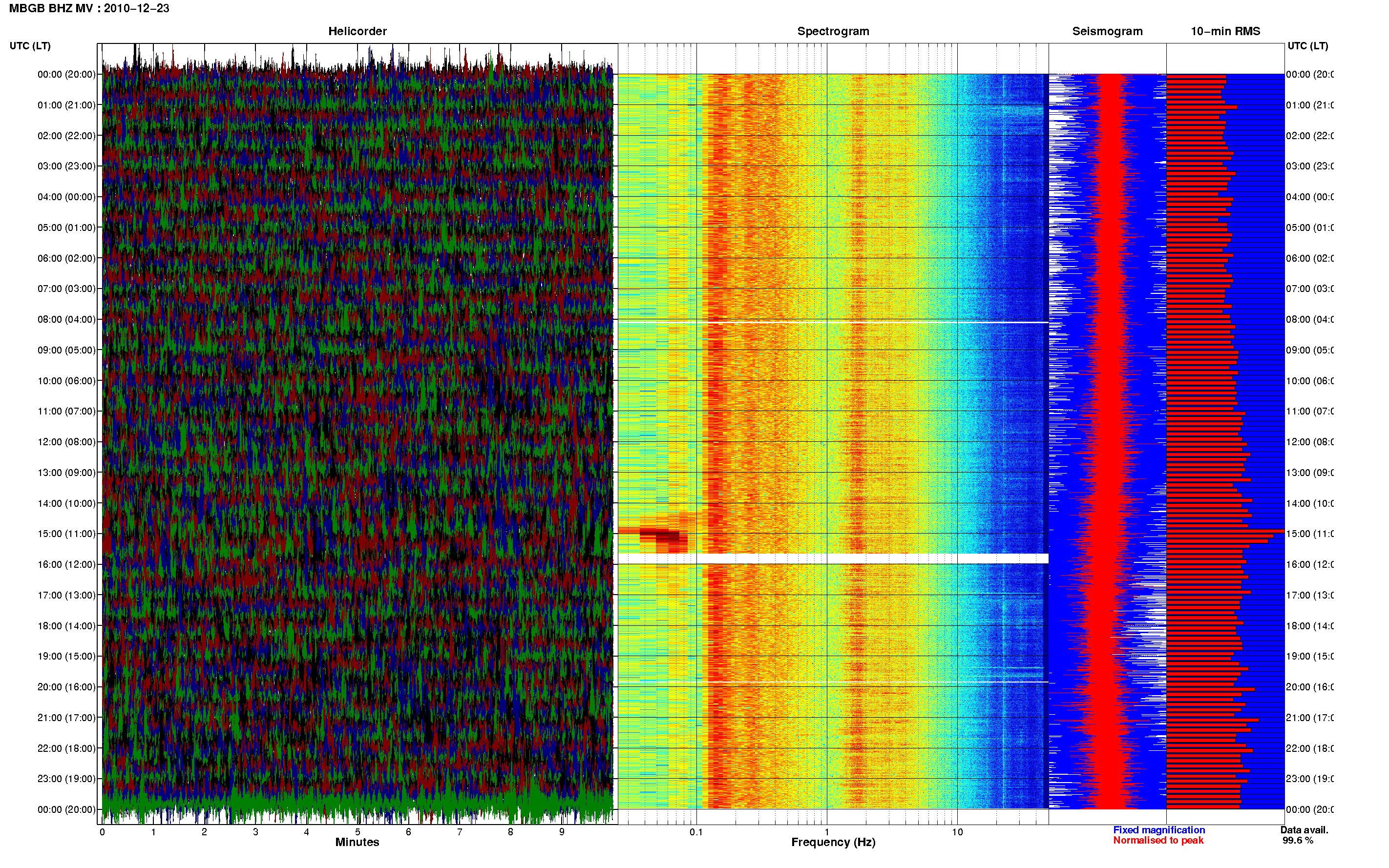Click the 'Frequency (Hz)' x-axis label

(x=833, y=842)
